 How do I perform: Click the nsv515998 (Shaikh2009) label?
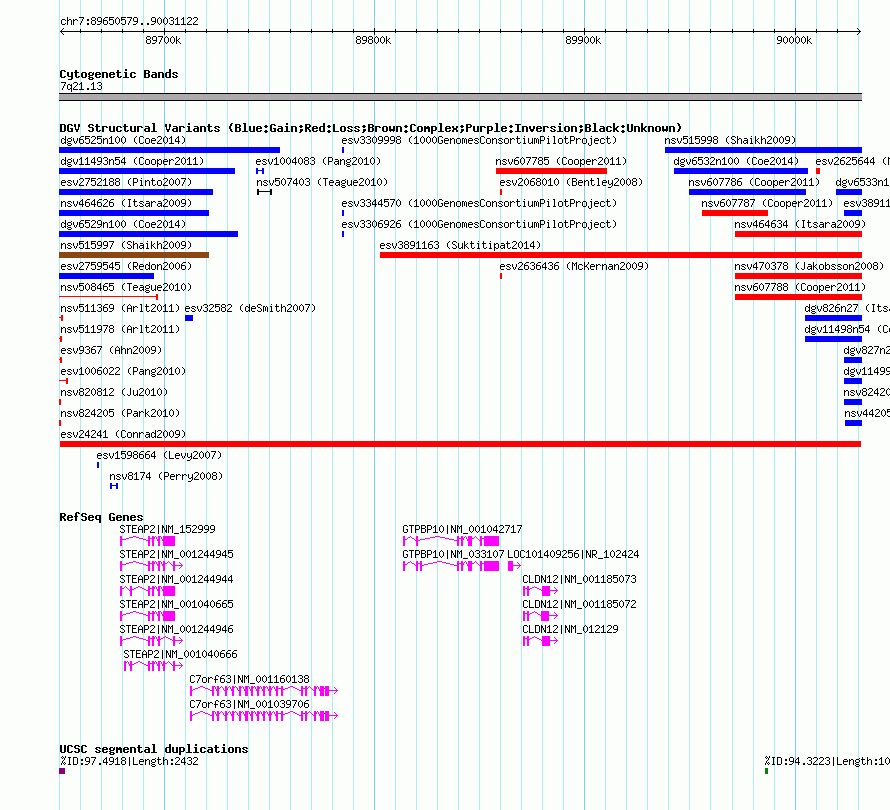click(x=730, y=140)
